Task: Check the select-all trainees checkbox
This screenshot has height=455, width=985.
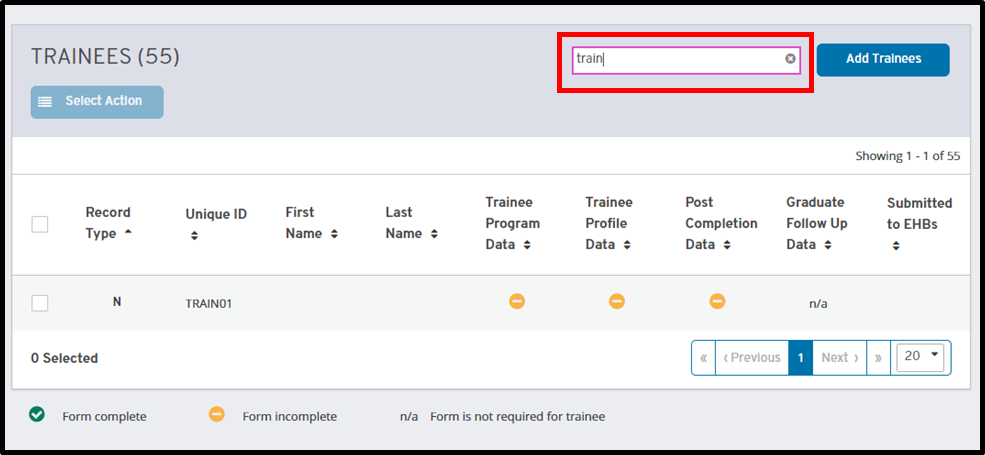Action: pos(40,224)
